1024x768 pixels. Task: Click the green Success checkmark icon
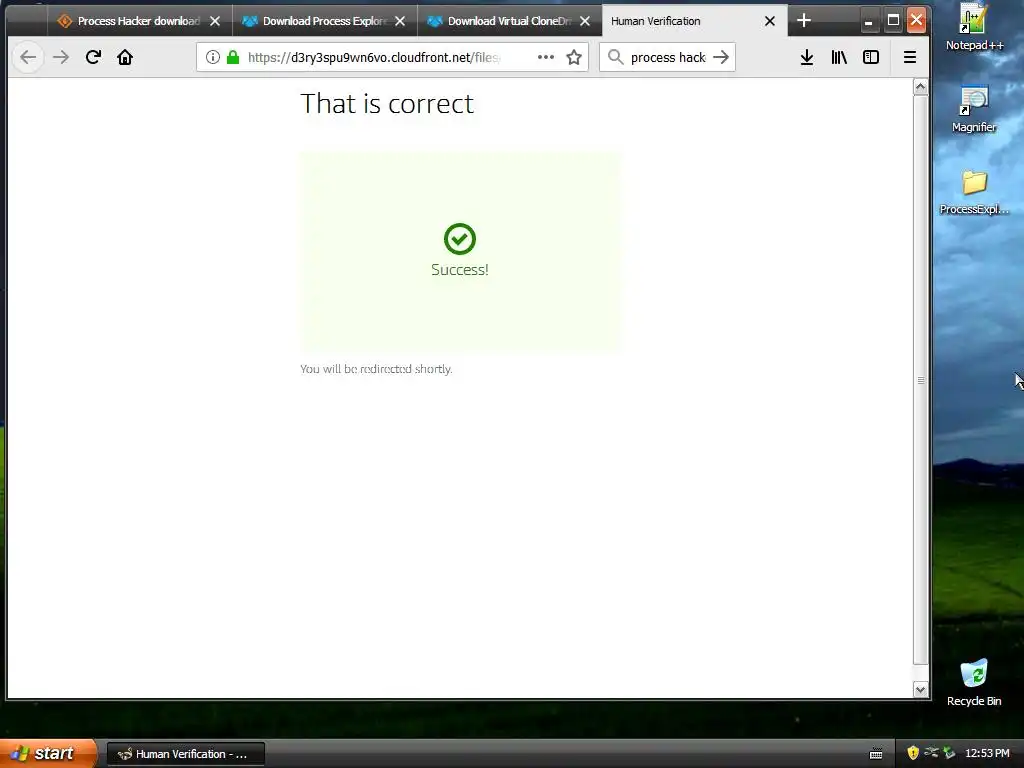coord(460,238)
